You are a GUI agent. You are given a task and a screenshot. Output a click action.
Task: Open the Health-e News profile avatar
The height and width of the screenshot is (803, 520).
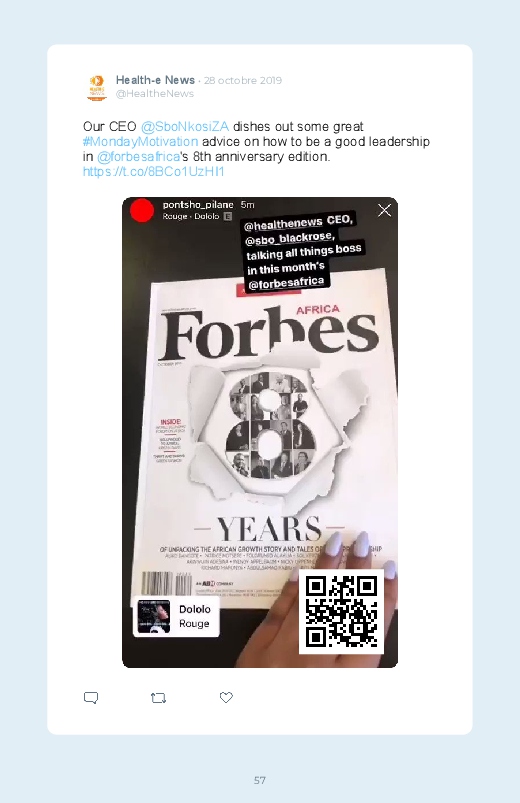pos(97,87)
